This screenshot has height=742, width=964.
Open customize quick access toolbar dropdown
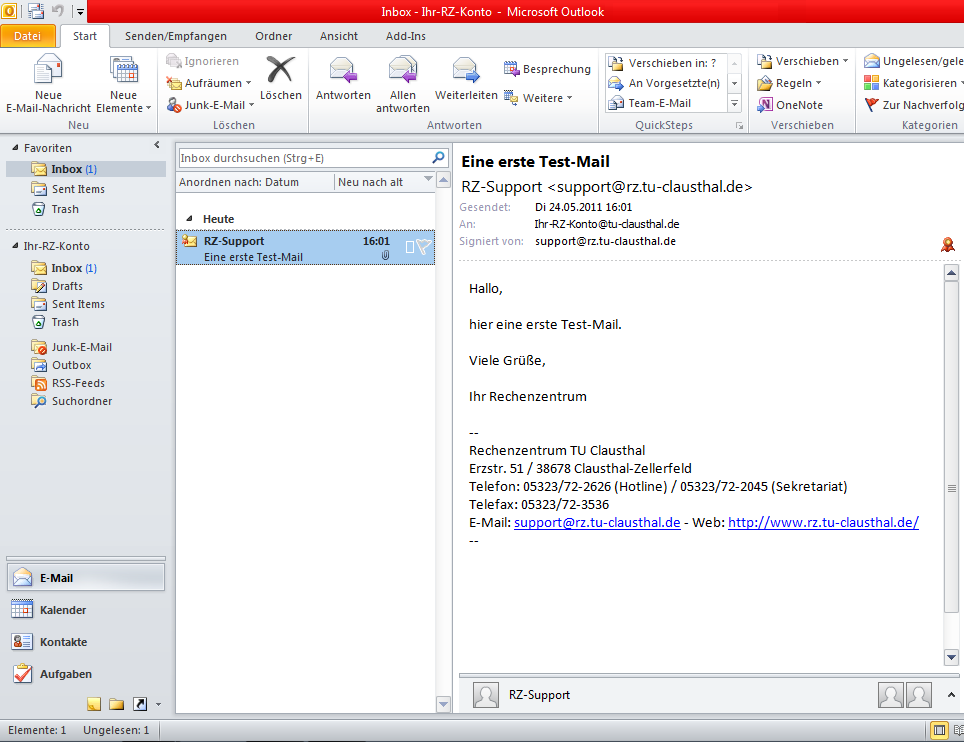(x=81, y=12)
